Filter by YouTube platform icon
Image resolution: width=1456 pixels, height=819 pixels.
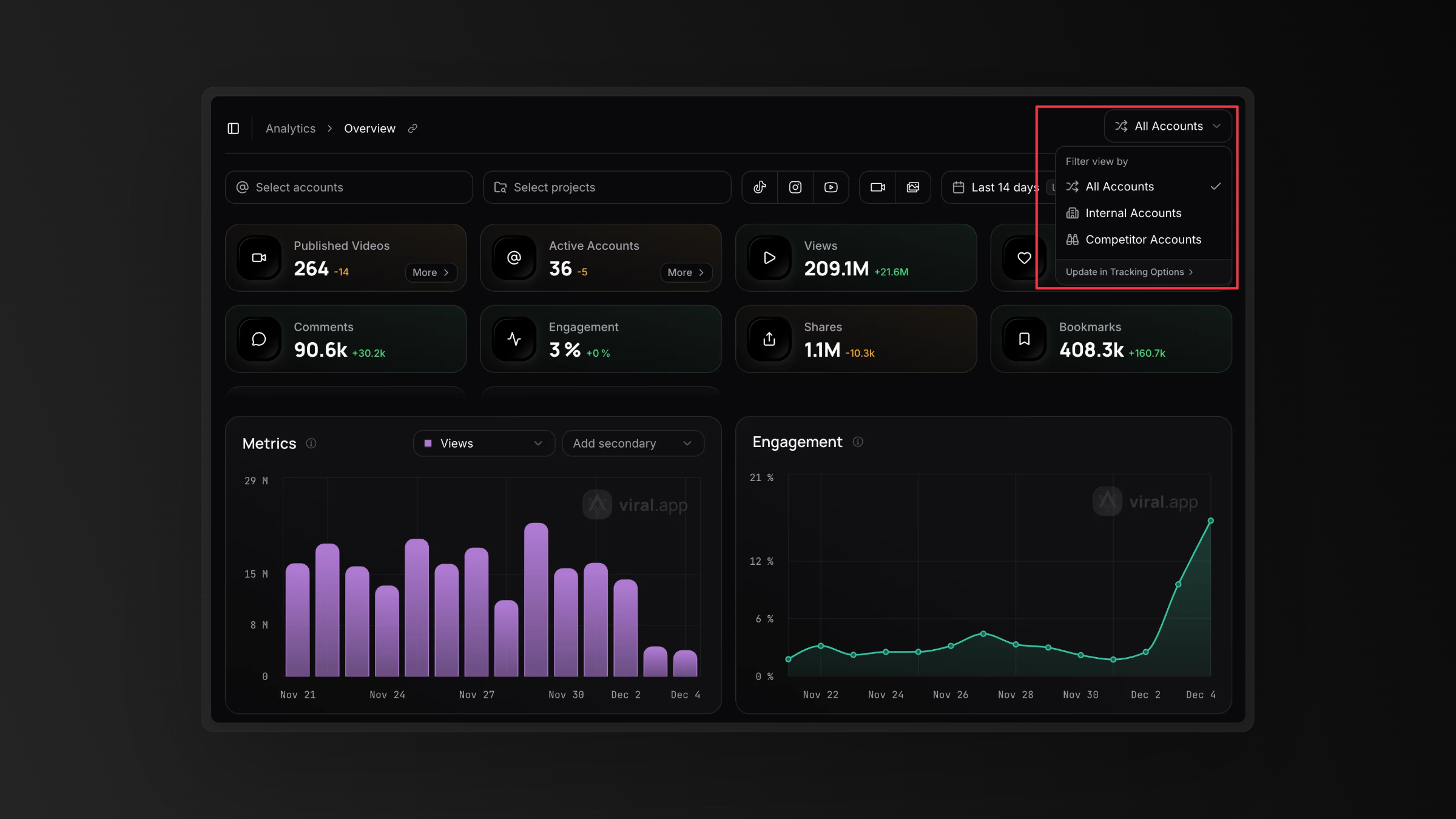pos(831,187)
